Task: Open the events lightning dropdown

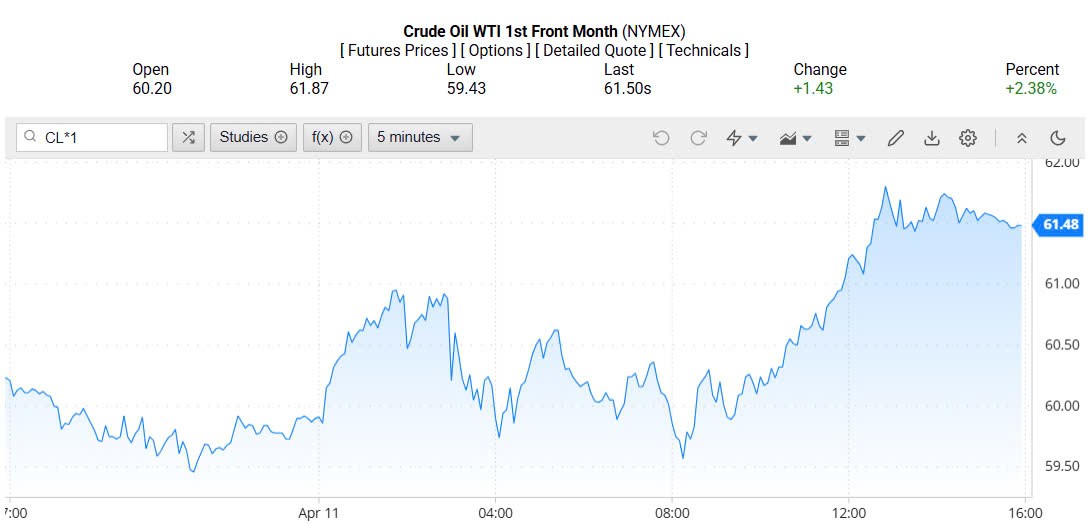Action: (741, 138)
